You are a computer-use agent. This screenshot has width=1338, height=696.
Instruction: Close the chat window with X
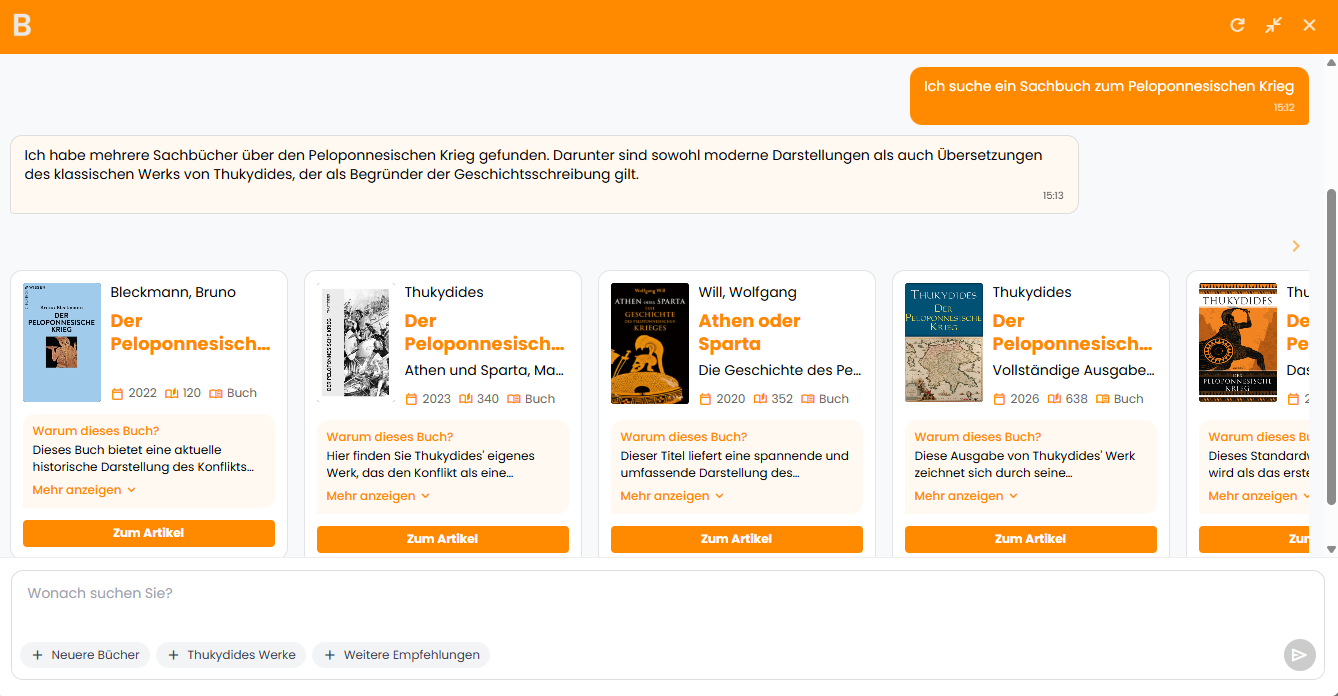(1309, 25)
